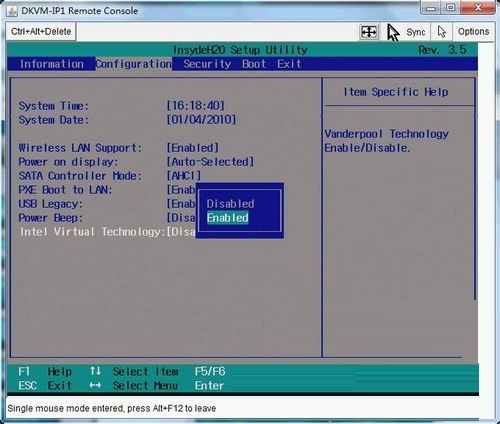Switch to the Boot tab

tap(254, 64)
